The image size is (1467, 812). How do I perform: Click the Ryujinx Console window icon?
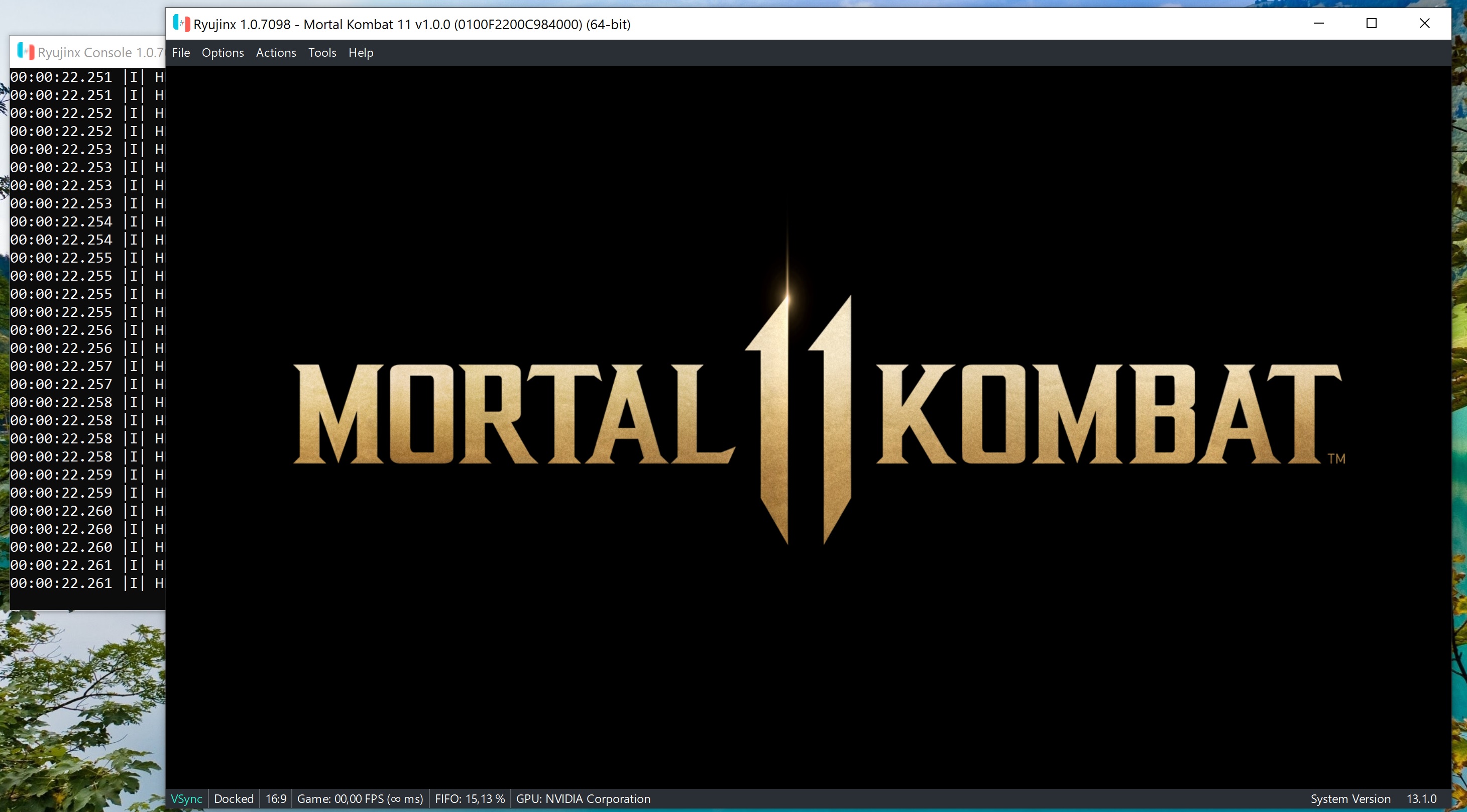pos(26,51)
